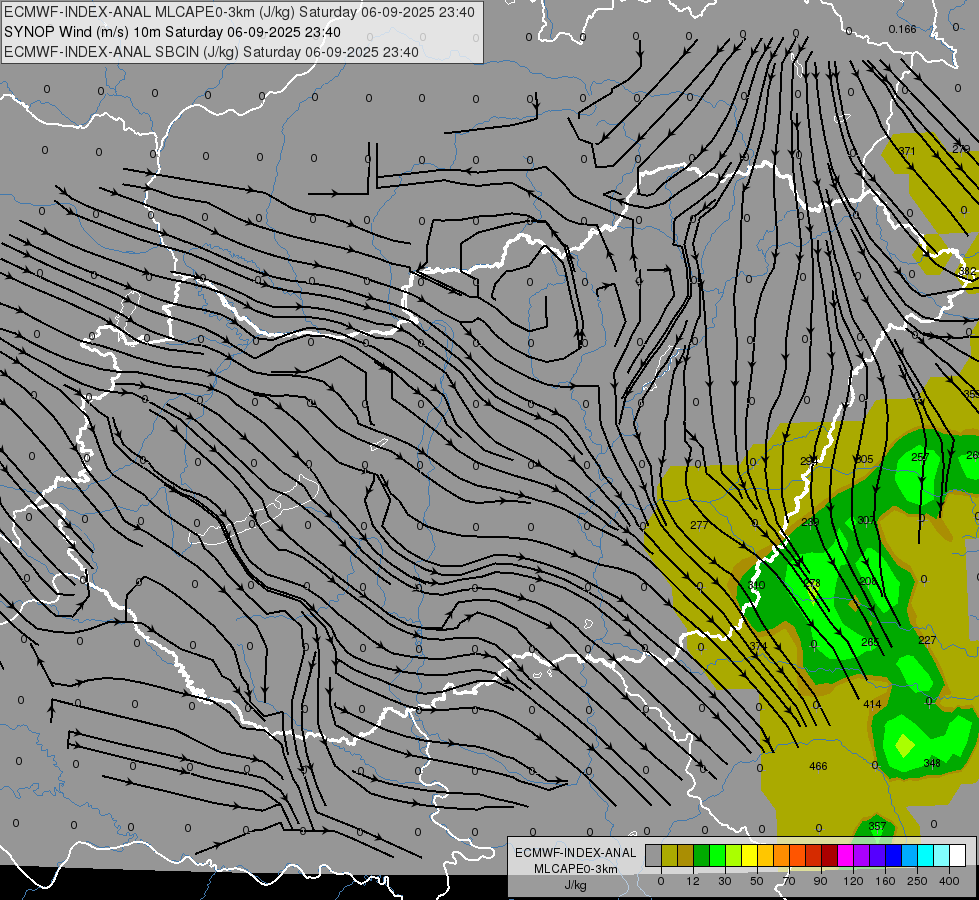This screenshot has height=900, width=979.
Task: Click the 371 value on the map
Action: pos(907,151)
